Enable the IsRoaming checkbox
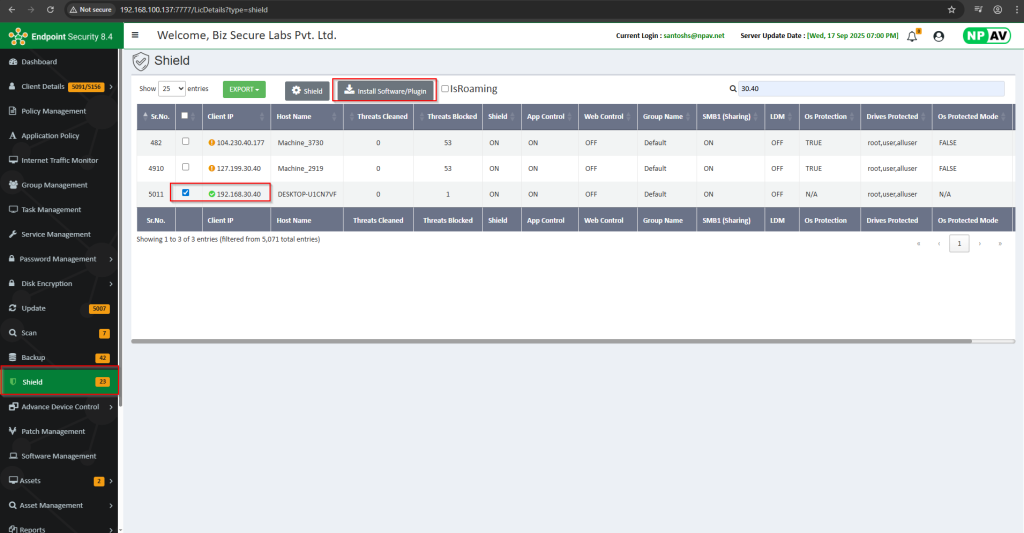 [x=445, y=89]
